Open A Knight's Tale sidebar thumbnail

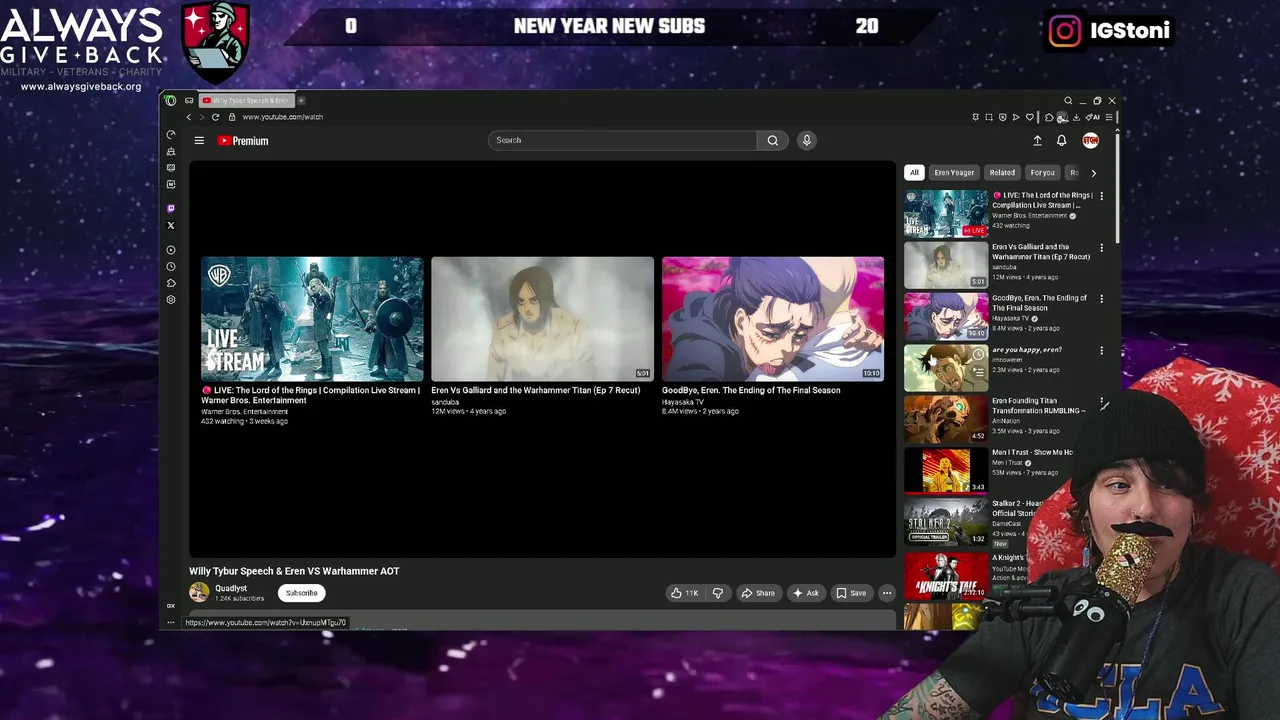pos(946,574)
